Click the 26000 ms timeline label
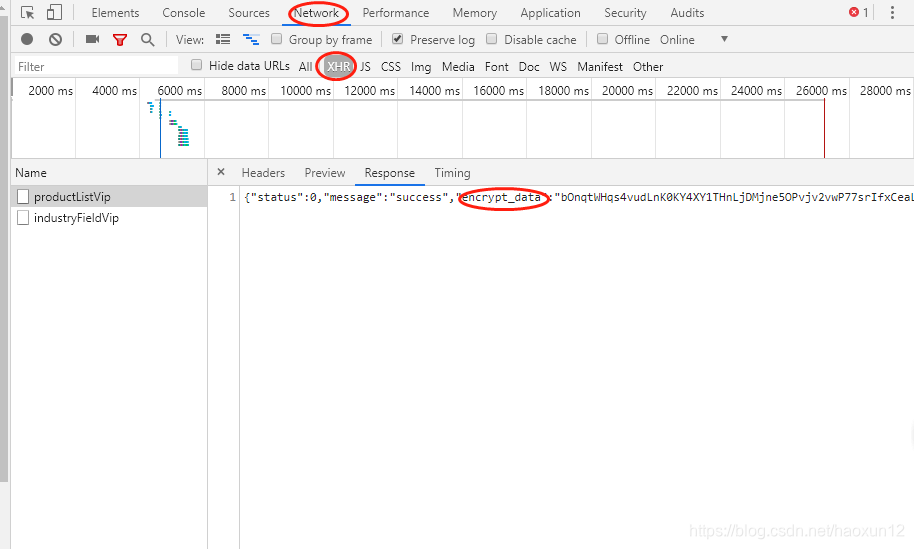The width and height of the screenshot is (914, 549). (821, 91)
